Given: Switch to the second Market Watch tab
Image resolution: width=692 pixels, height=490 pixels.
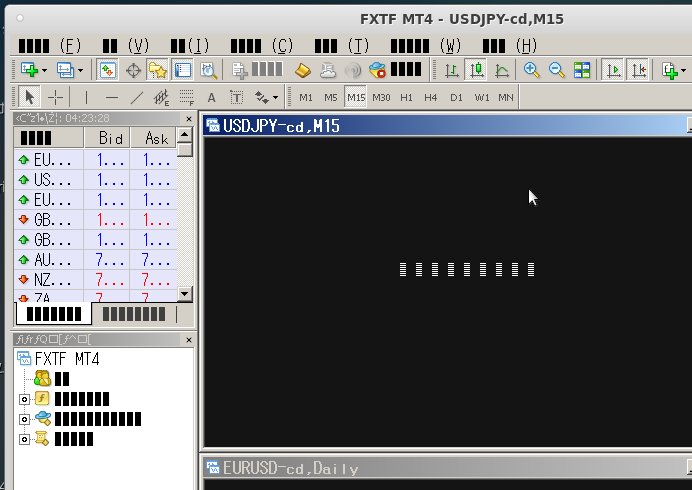Looking at the screenshot, I should (x=134, y=314).
